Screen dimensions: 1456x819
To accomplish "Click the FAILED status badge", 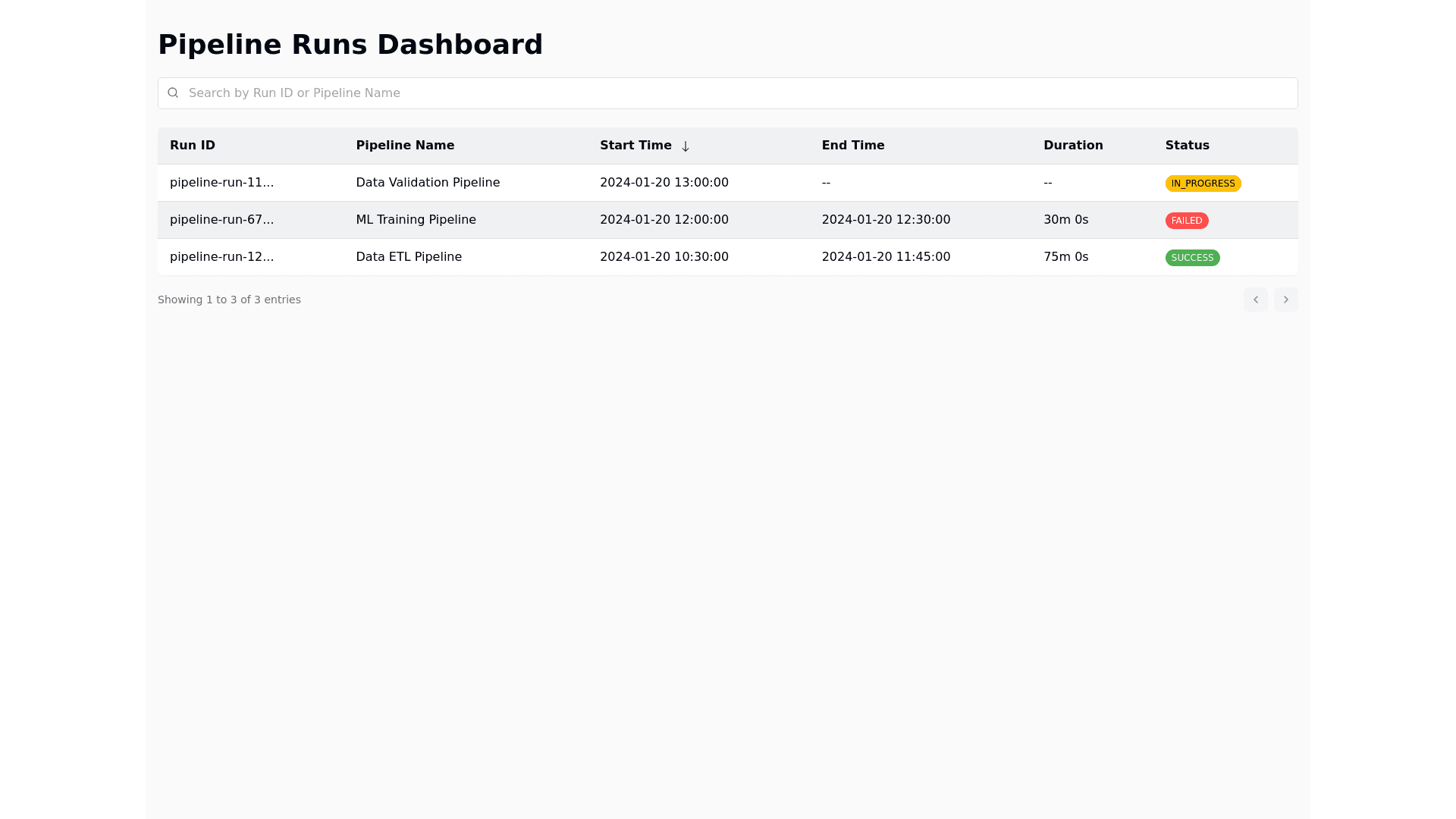I will [x=1186, y=221].
